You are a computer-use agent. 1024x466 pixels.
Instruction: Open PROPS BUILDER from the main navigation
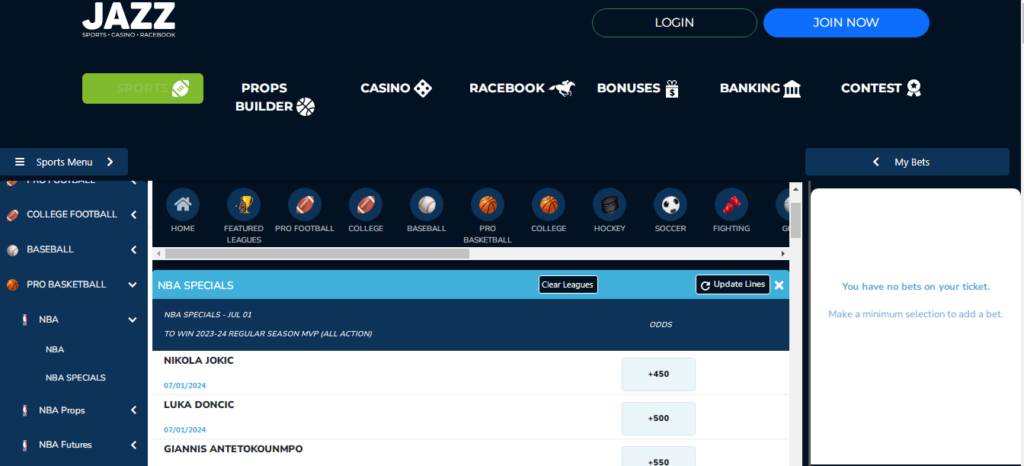(x=274, y=97)
